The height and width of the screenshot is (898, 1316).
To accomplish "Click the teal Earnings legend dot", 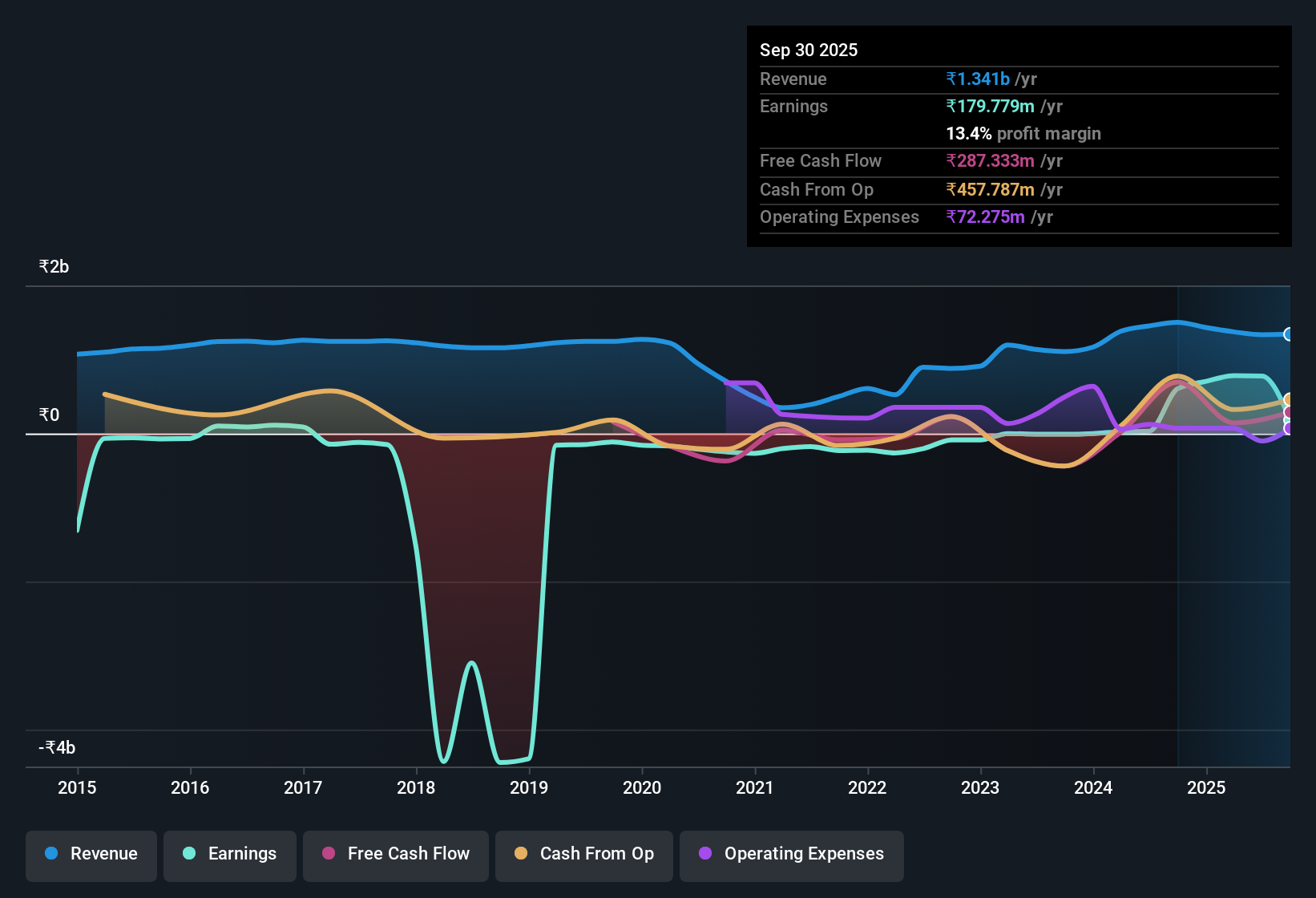I will click(x=189, y=855).
